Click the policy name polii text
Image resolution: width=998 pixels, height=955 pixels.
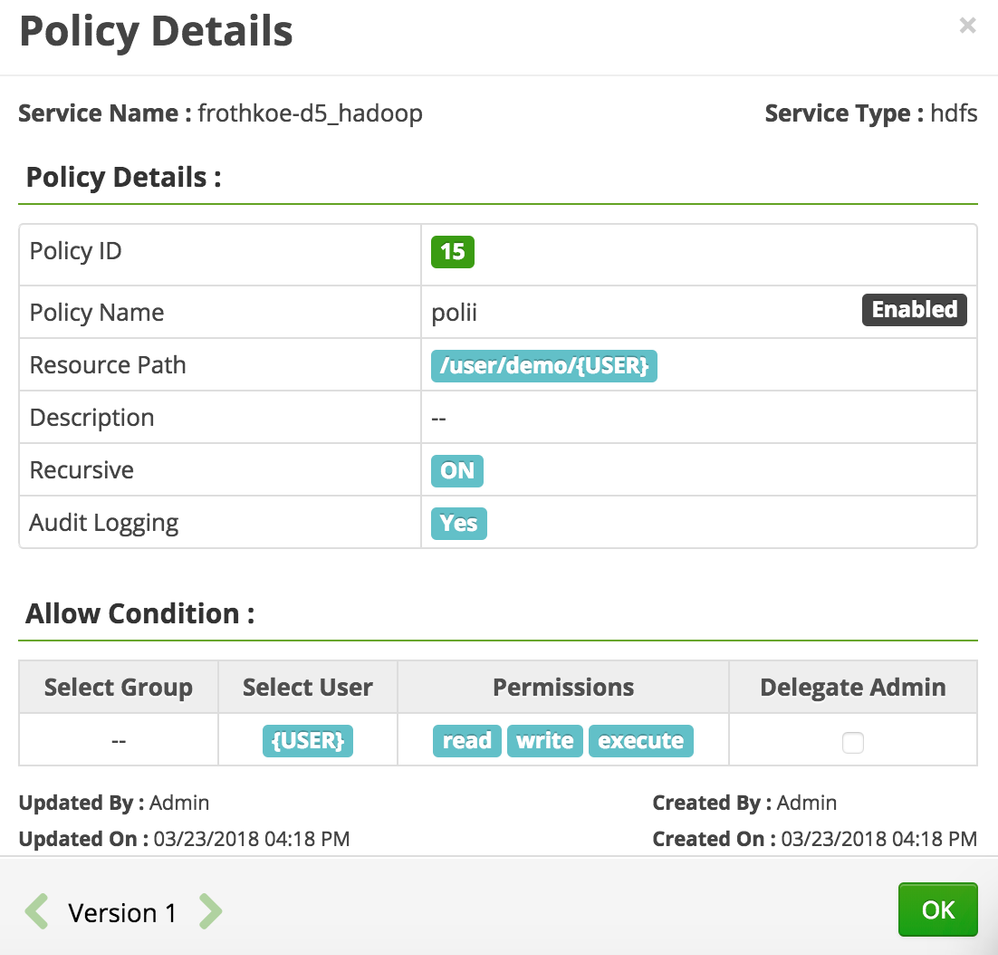point(454,313)
